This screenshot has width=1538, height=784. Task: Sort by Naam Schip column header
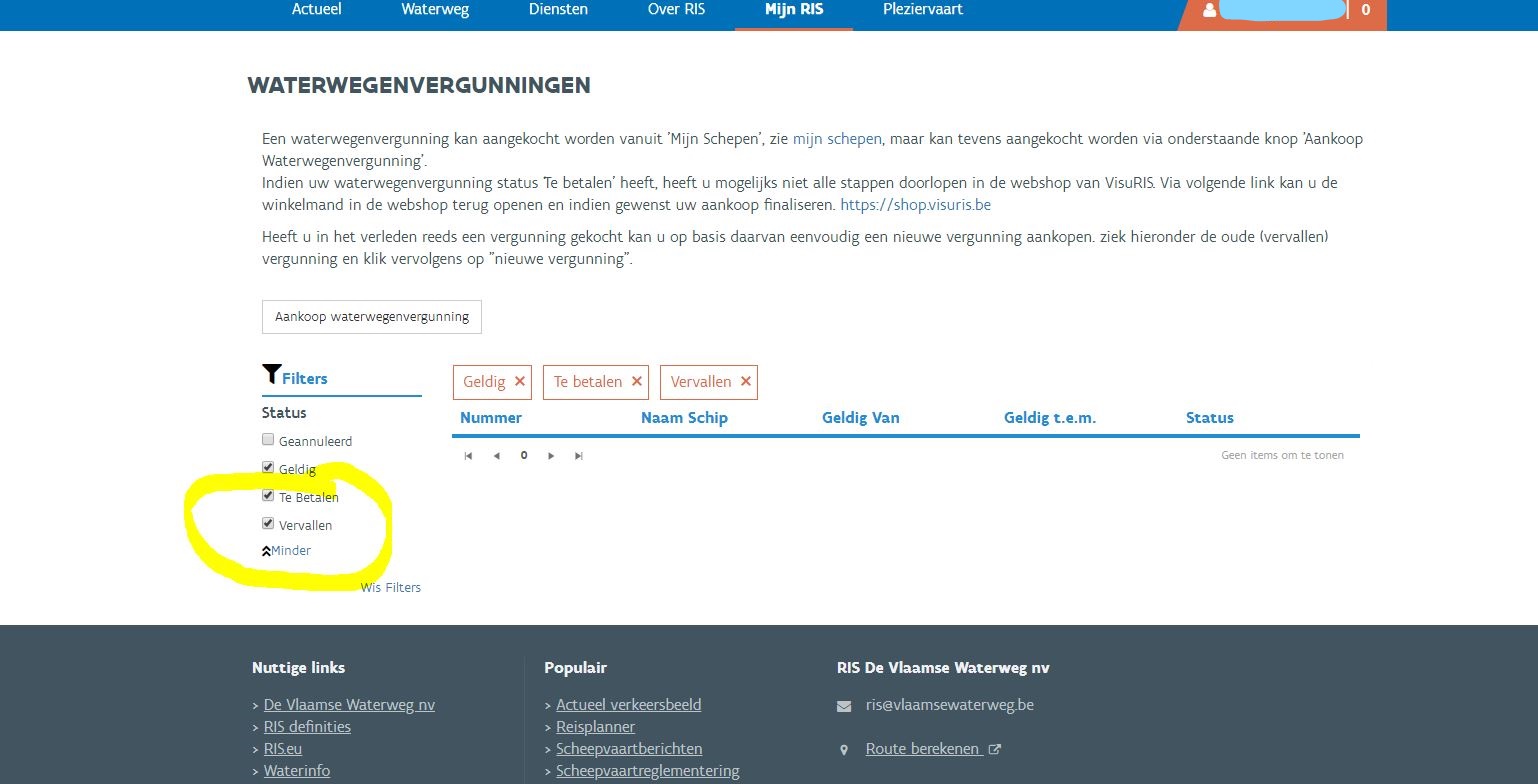coord(684,418)
